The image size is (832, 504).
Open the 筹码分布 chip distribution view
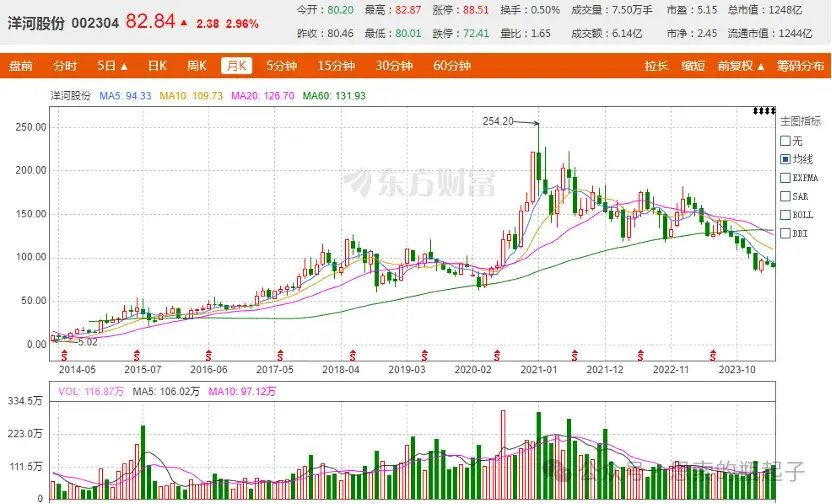[x=800, y=67]
